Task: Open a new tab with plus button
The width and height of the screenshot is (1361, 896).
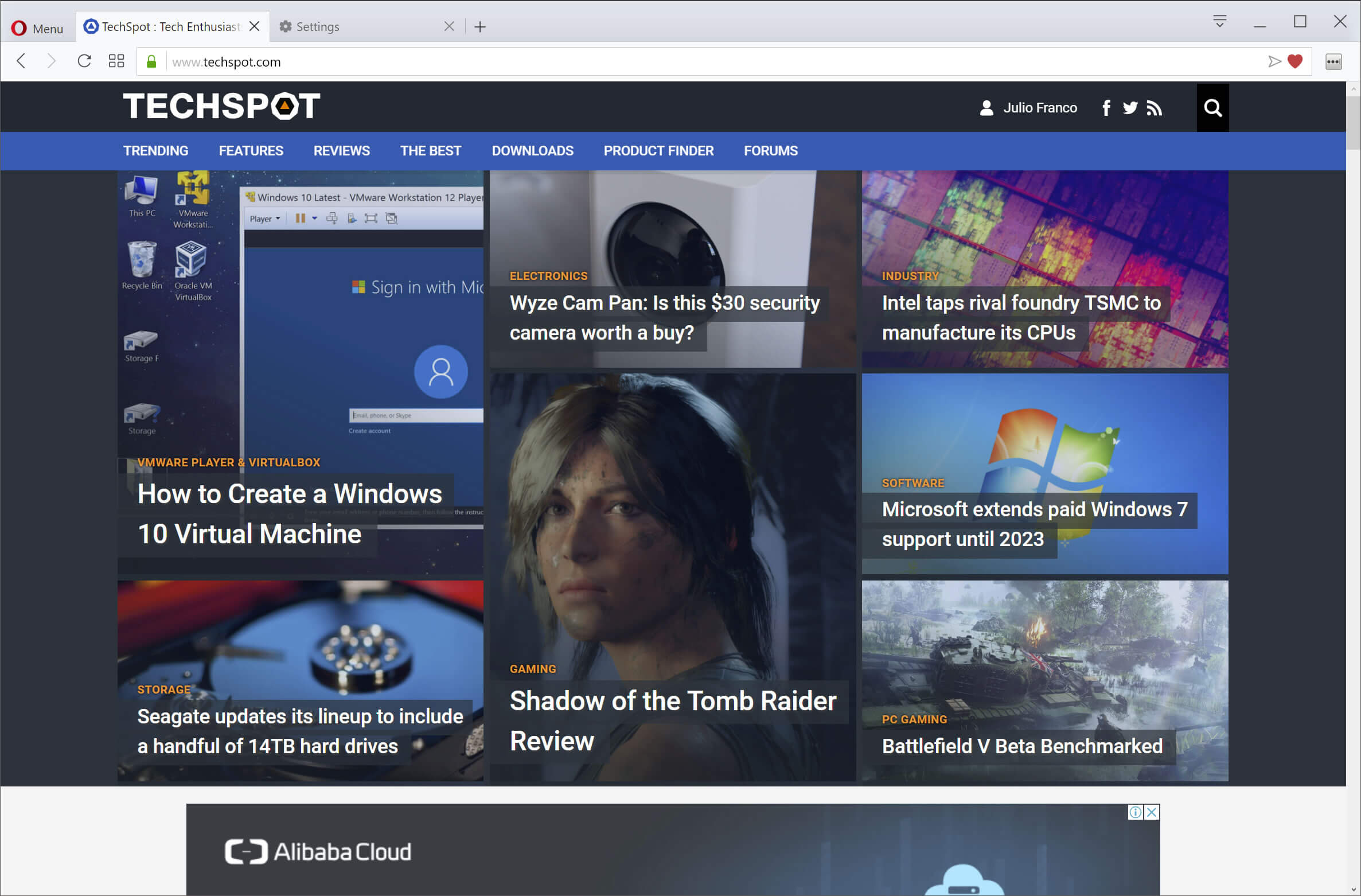Action: click(480, 27)
